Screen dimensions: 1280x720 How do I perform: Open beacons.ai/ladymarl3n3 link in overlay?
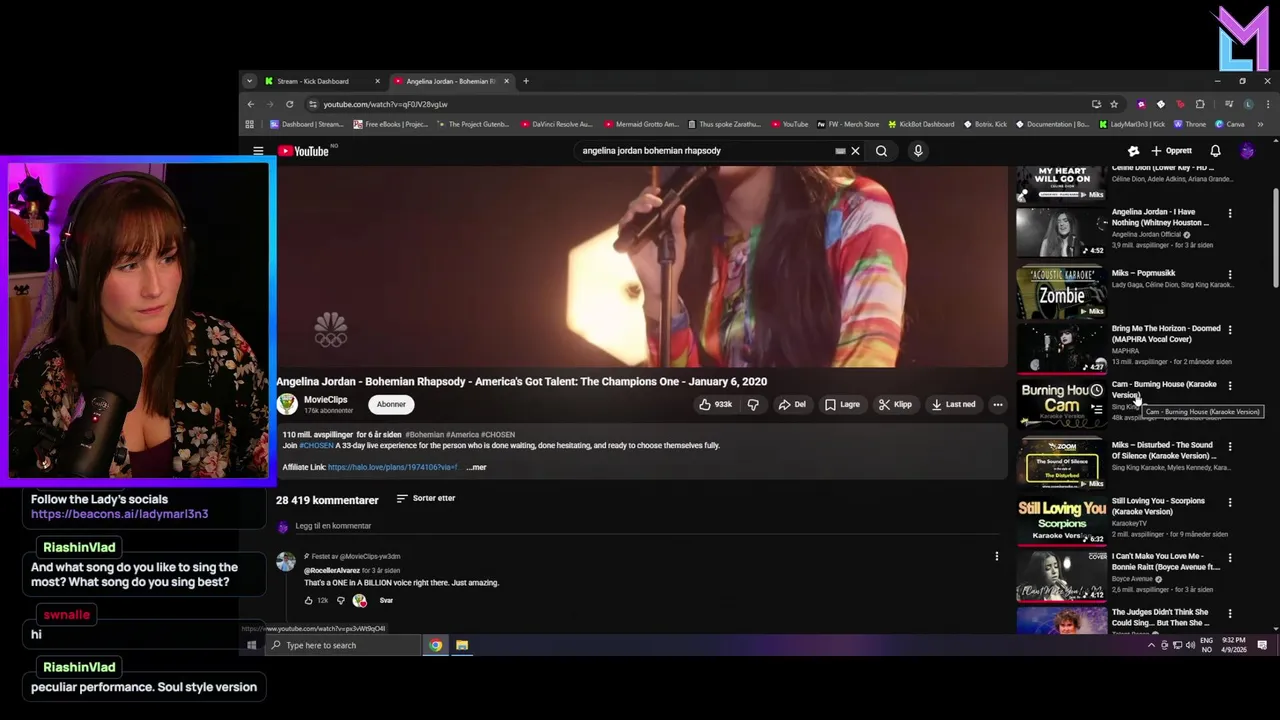[x=119, y=514]
